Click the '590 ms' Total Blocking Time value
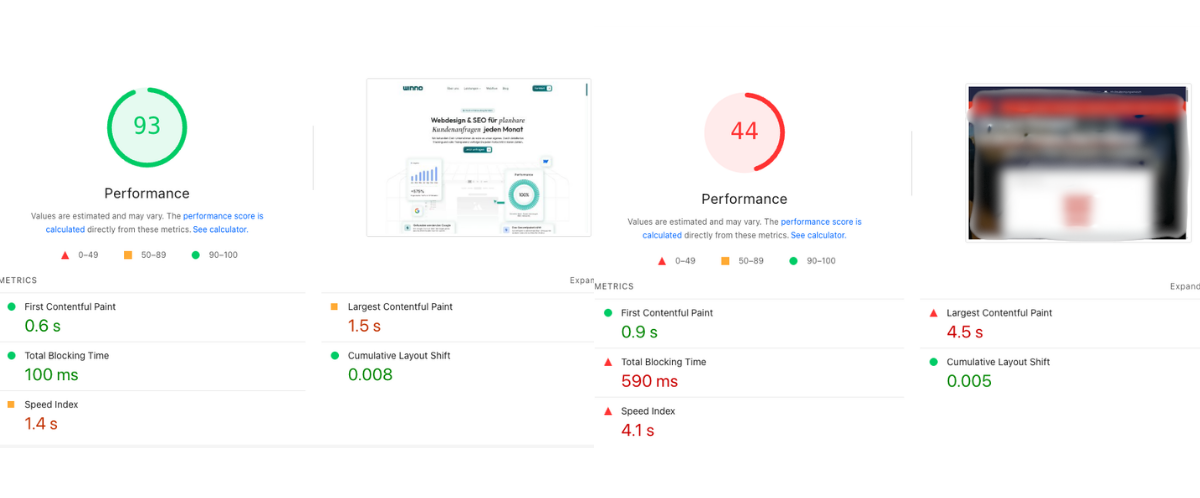The width and height of the screenshot is (1200, 498). (x=649, y=381)
